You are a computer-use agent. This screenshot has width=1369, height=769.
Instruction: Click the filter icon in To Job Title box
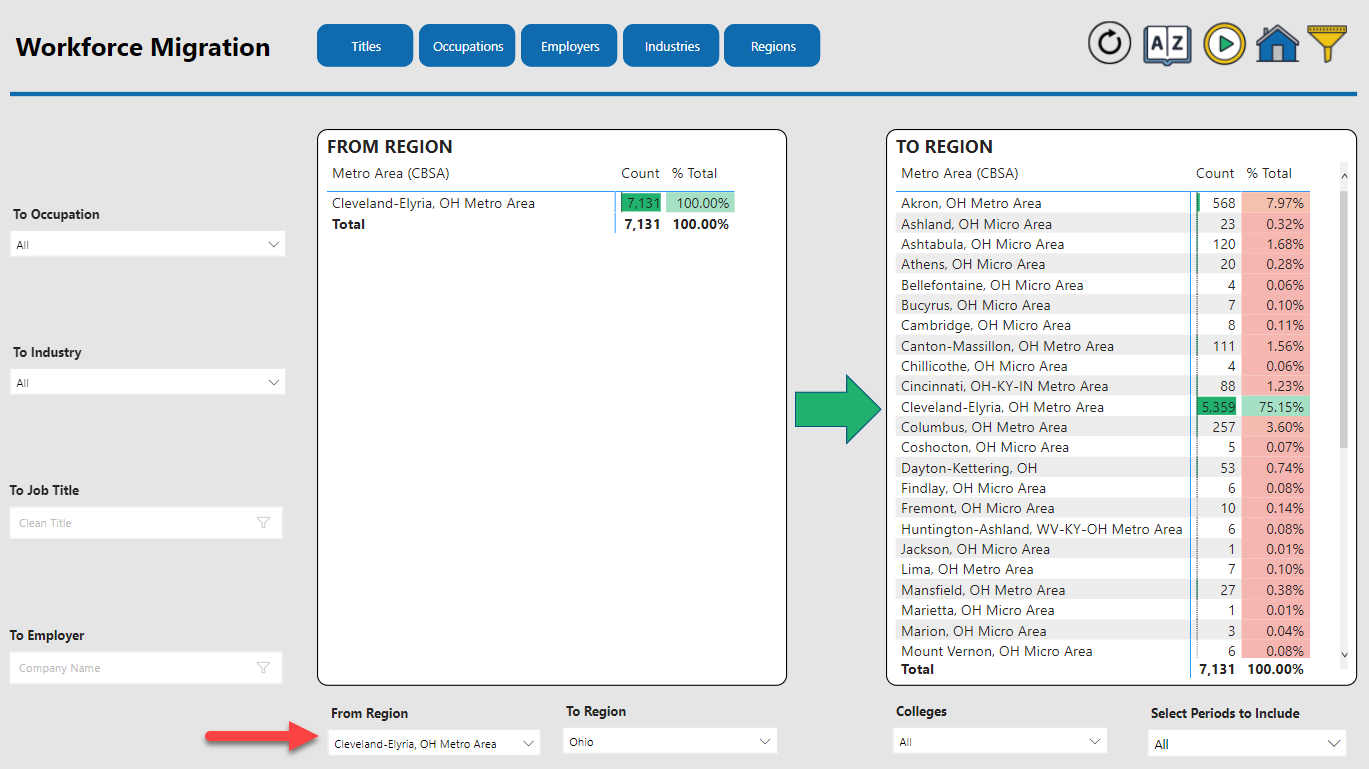[263, 522]
